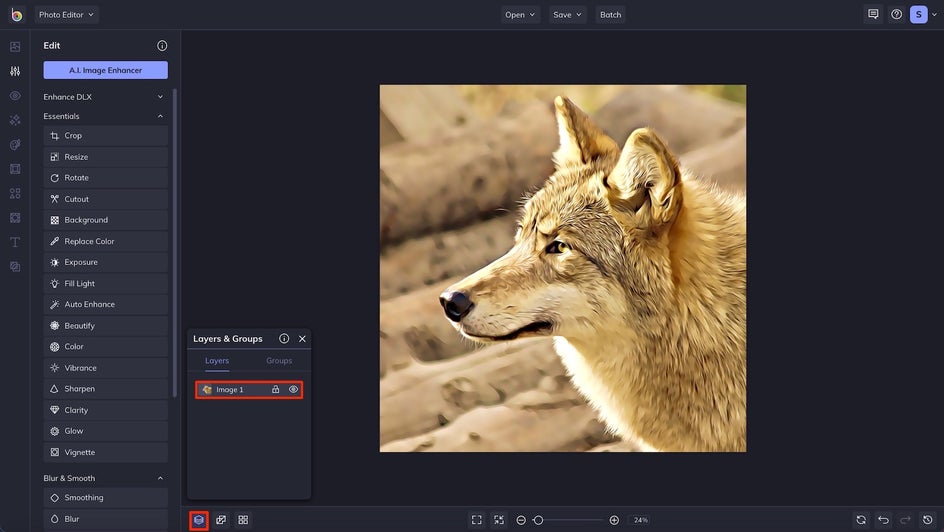944x532 pixels.
Task: Switch to the Groups tab
Action: click(x=279, y=361)
